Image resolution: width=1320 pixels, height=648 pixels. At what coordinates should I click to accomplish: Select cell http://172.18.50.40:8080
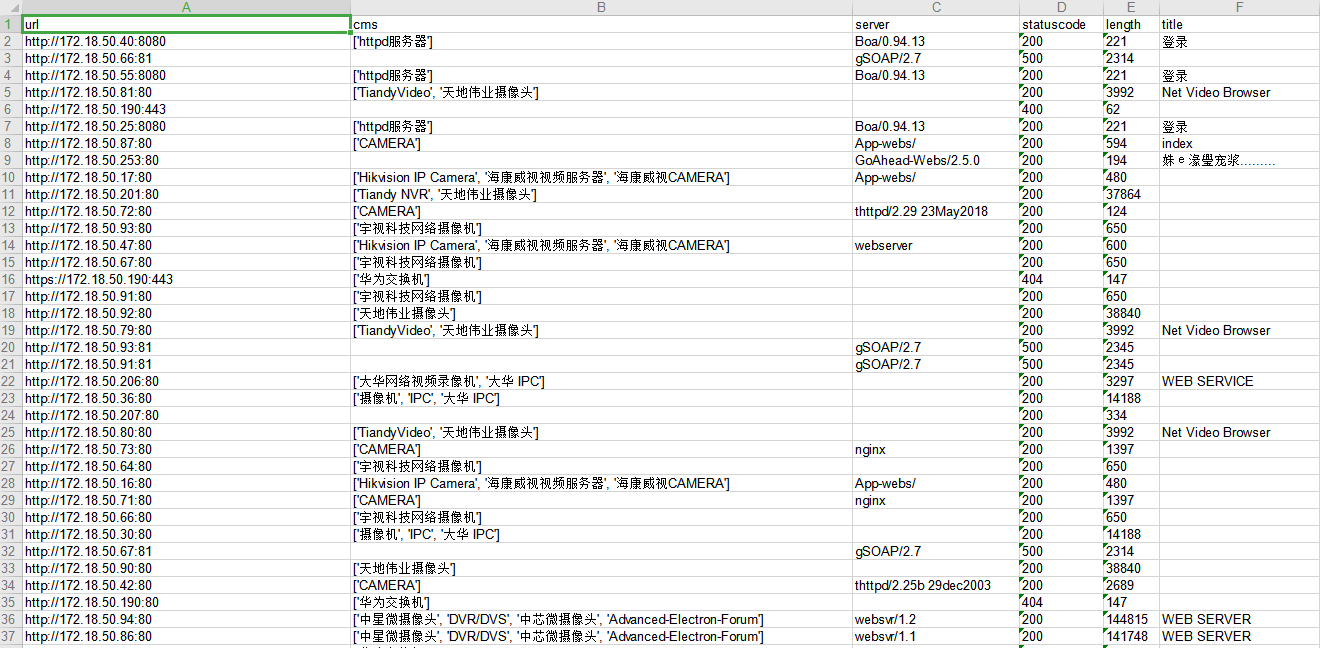[x=186, y=41]
